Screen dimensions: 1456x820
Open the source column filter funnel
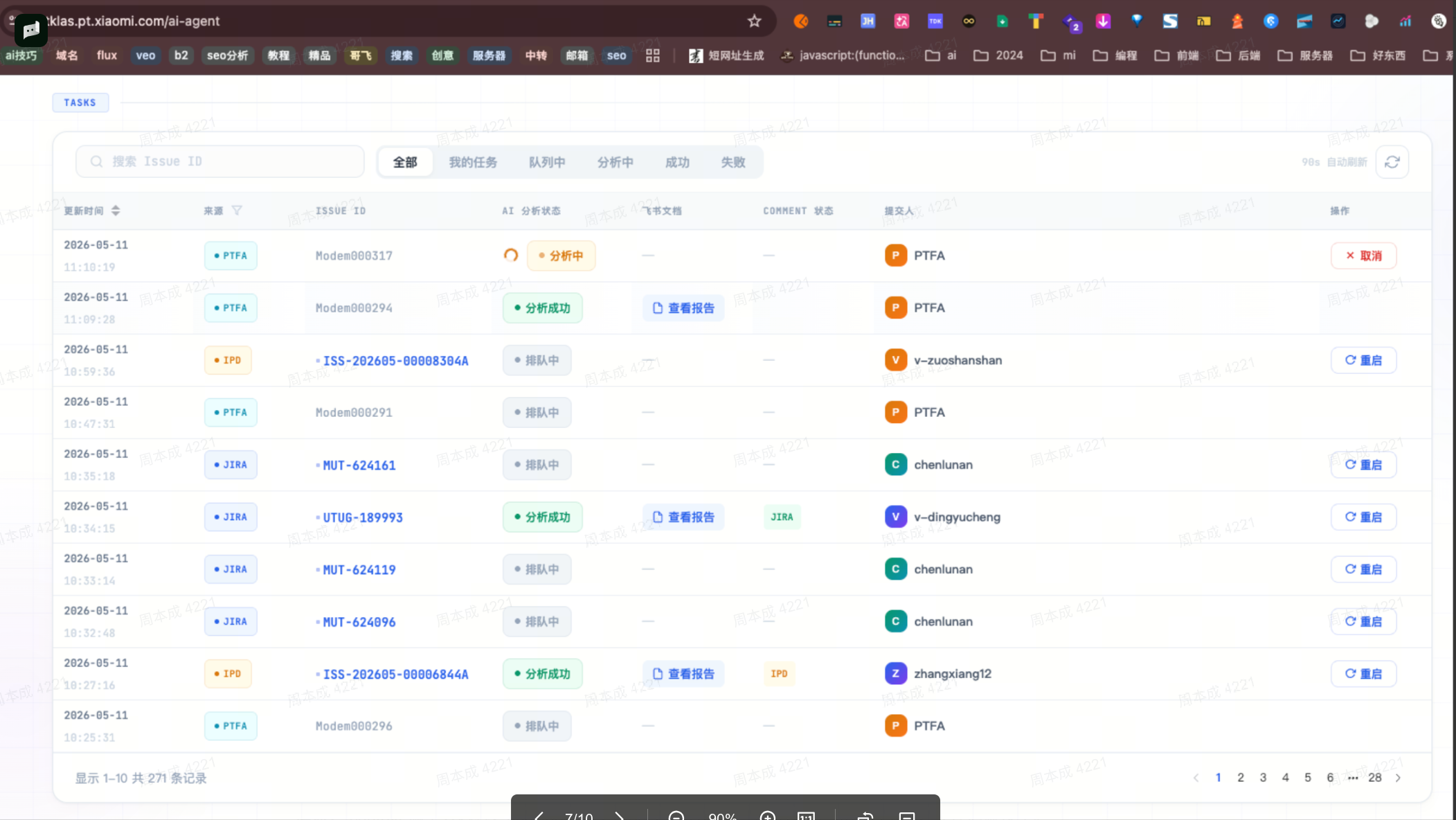point(237,211)
